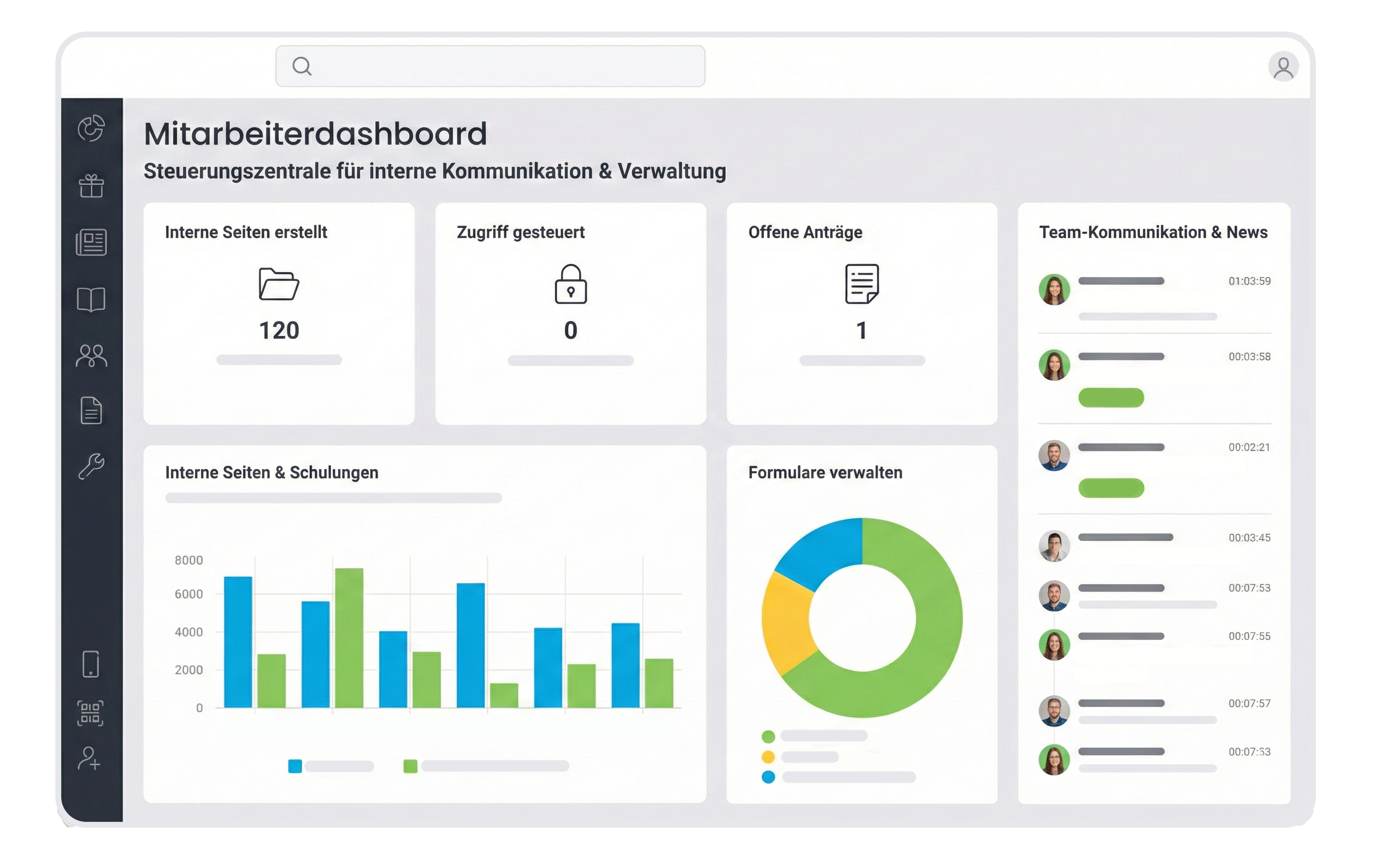Click the avatar of the 00:02:21 message
Viewport: 1379px width, 868px height.
(x=1054, y=455)
